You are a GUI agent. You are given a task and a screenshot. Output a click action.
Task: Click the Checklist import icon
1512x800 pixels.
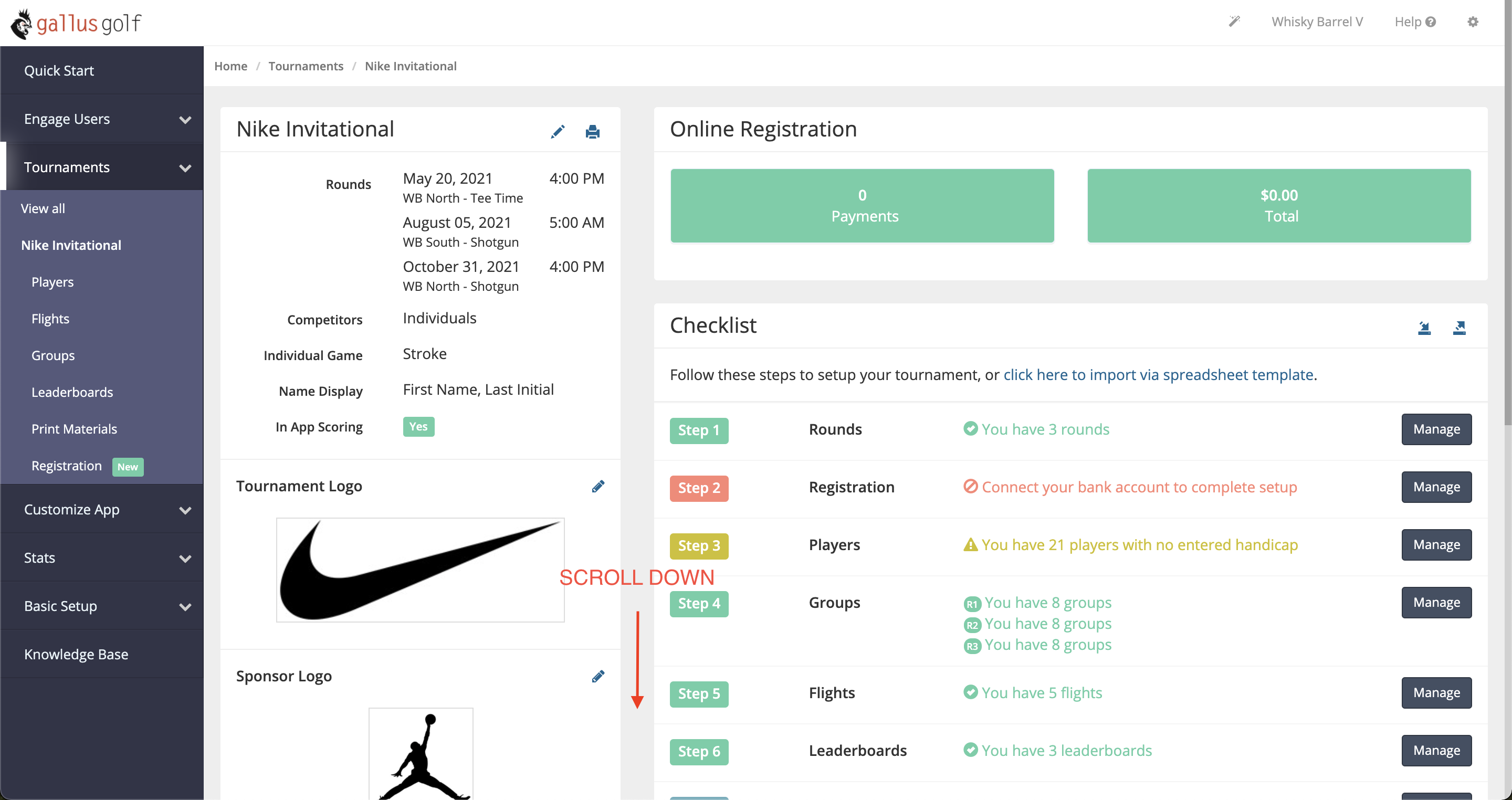(1424, 328)
